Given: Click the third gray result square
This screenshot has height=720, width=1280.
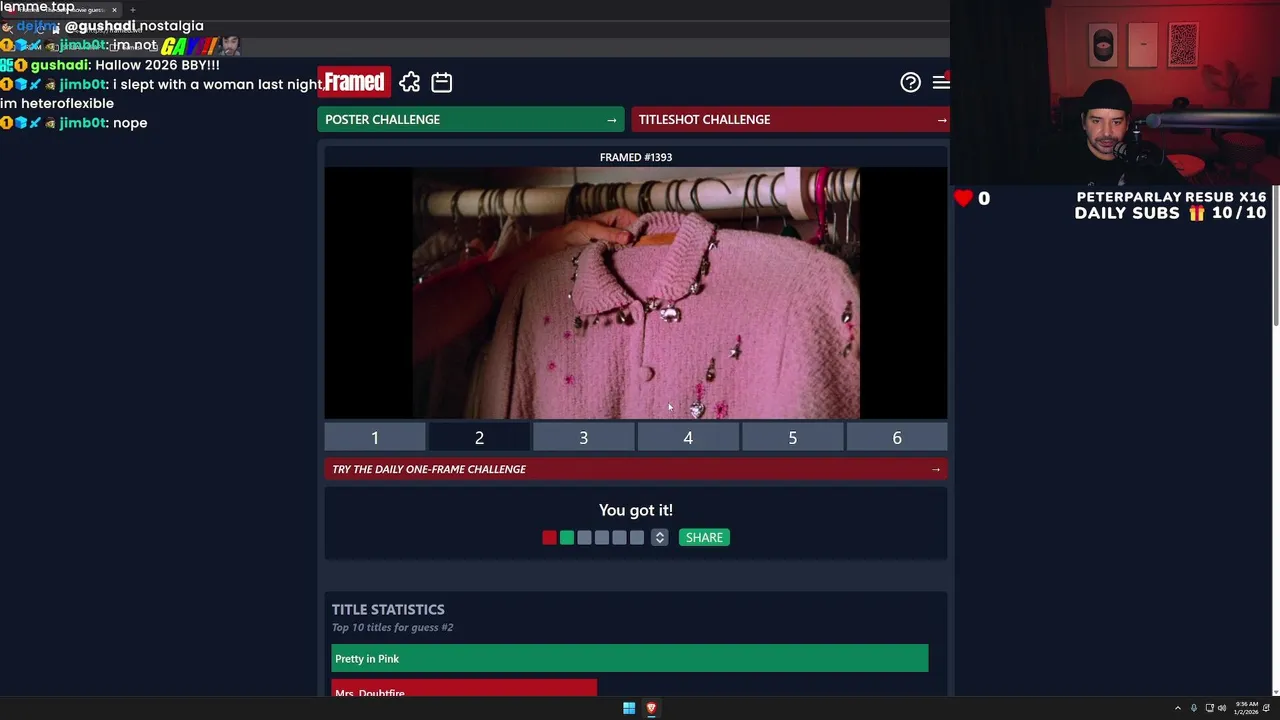Looking at the screenshot, I should (584, 538).
